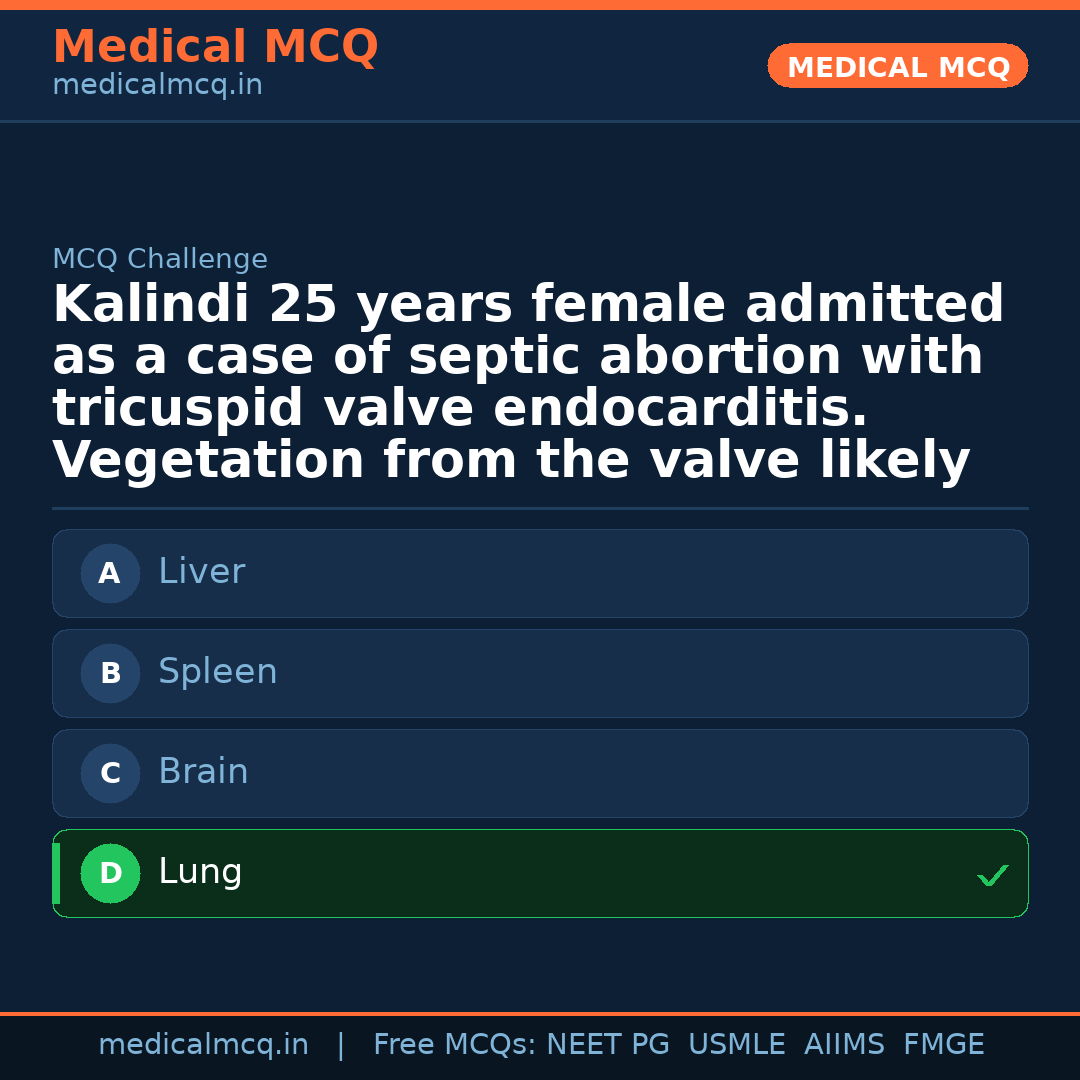Select the Liver answer text
Image resolution: width=1080 pixels, height=1080 pixels.
click(x=201, y=572)
